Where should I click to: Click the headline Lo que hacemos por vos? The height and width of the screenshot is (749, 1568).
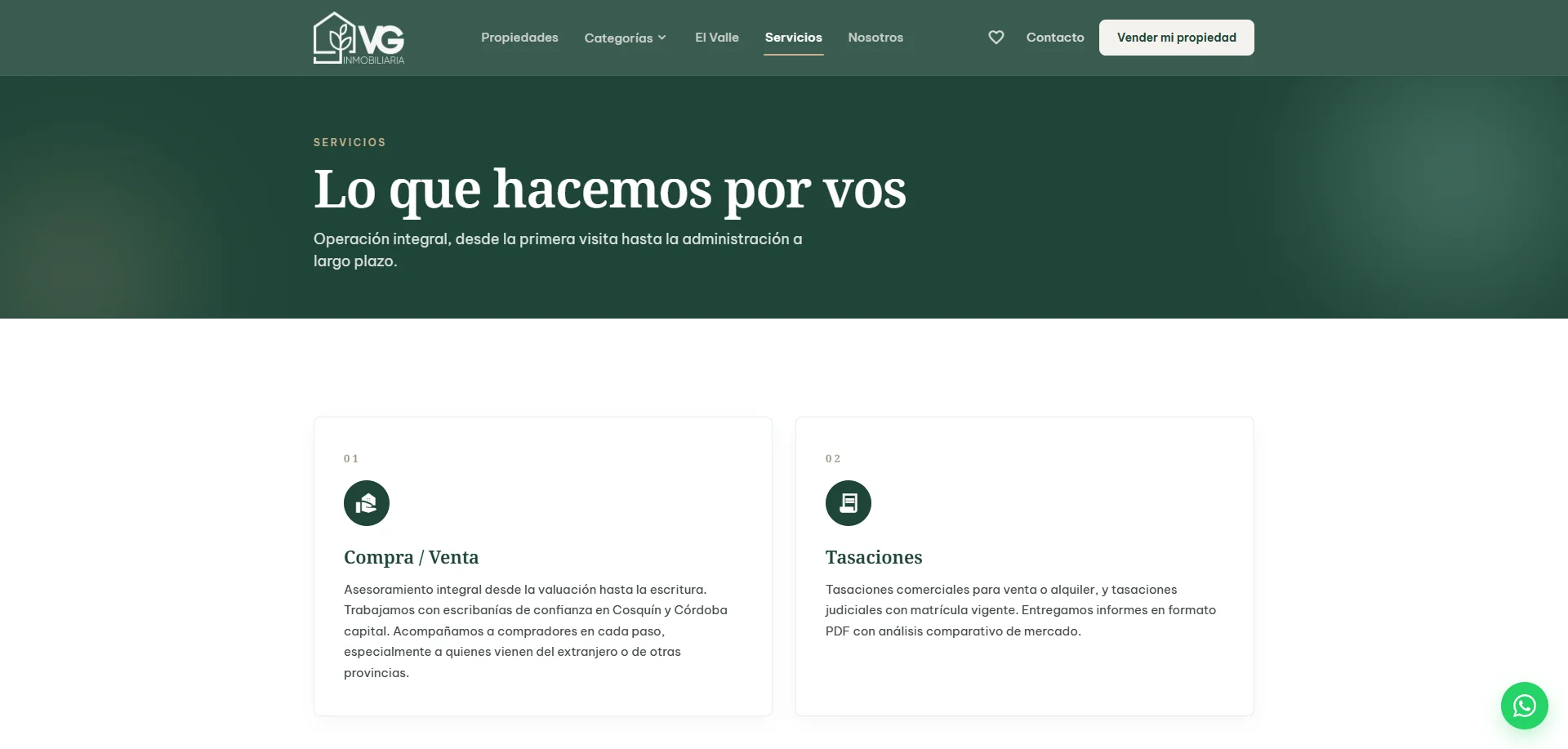point(610,189)
